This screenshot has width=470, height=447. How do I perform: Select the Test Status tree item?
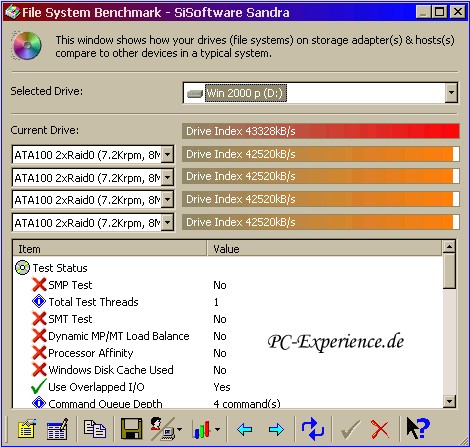pyautogui.click(x=60, y=268)
